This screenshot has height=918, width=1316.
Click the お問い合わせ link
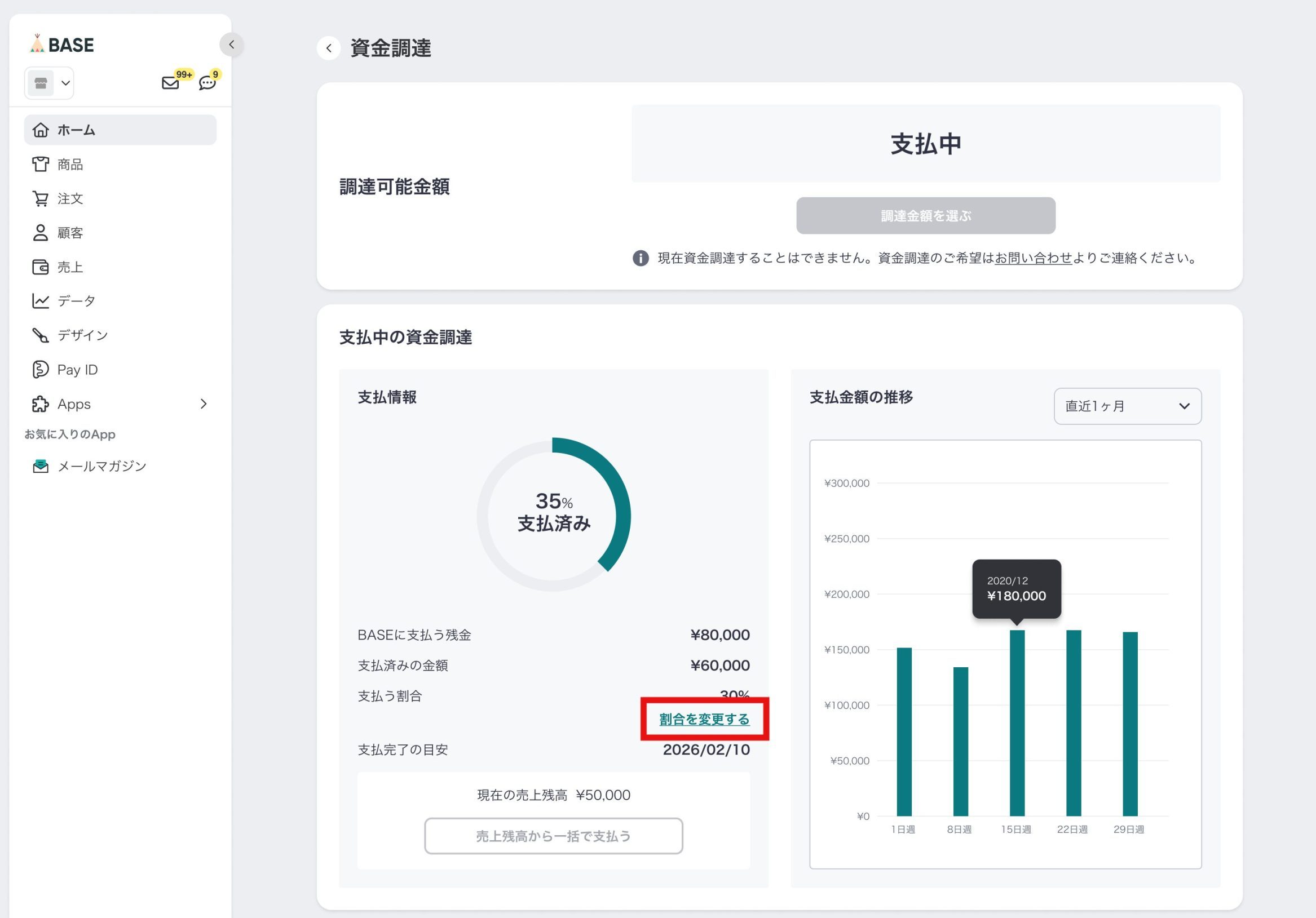click(x=1033, y=259)
